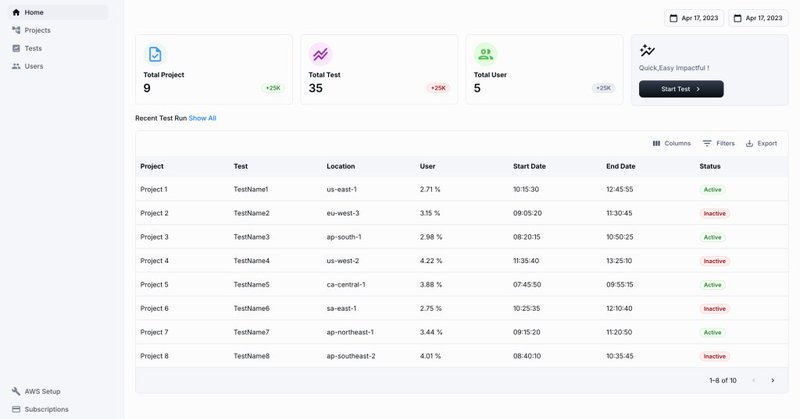Click Project 5 Active status badge
The width and height of the screenshot is (800, 419).
713,285
